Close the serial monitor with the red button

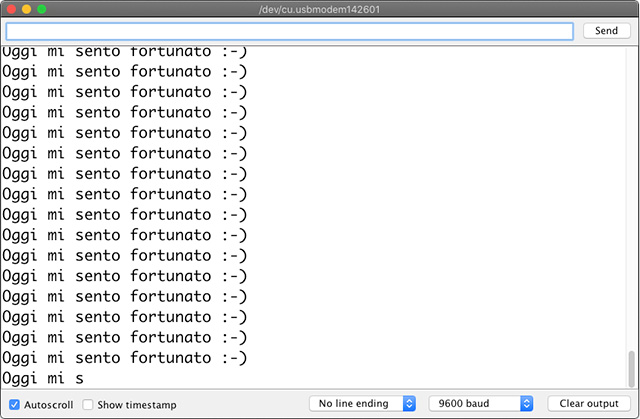11,9
